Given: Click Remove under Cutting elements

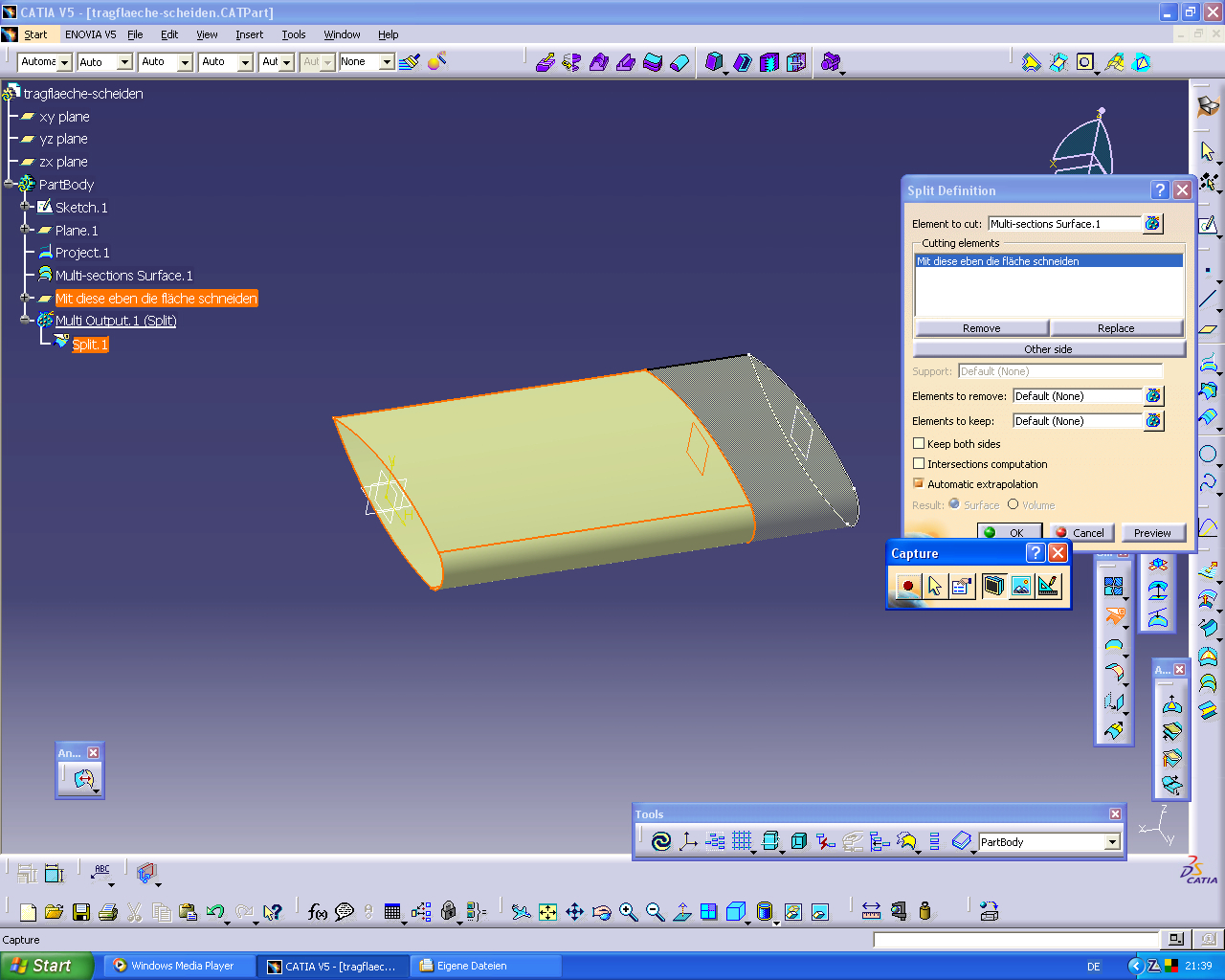Looking at the screenshot, I should pyautogui.click(x=981, y=328).
